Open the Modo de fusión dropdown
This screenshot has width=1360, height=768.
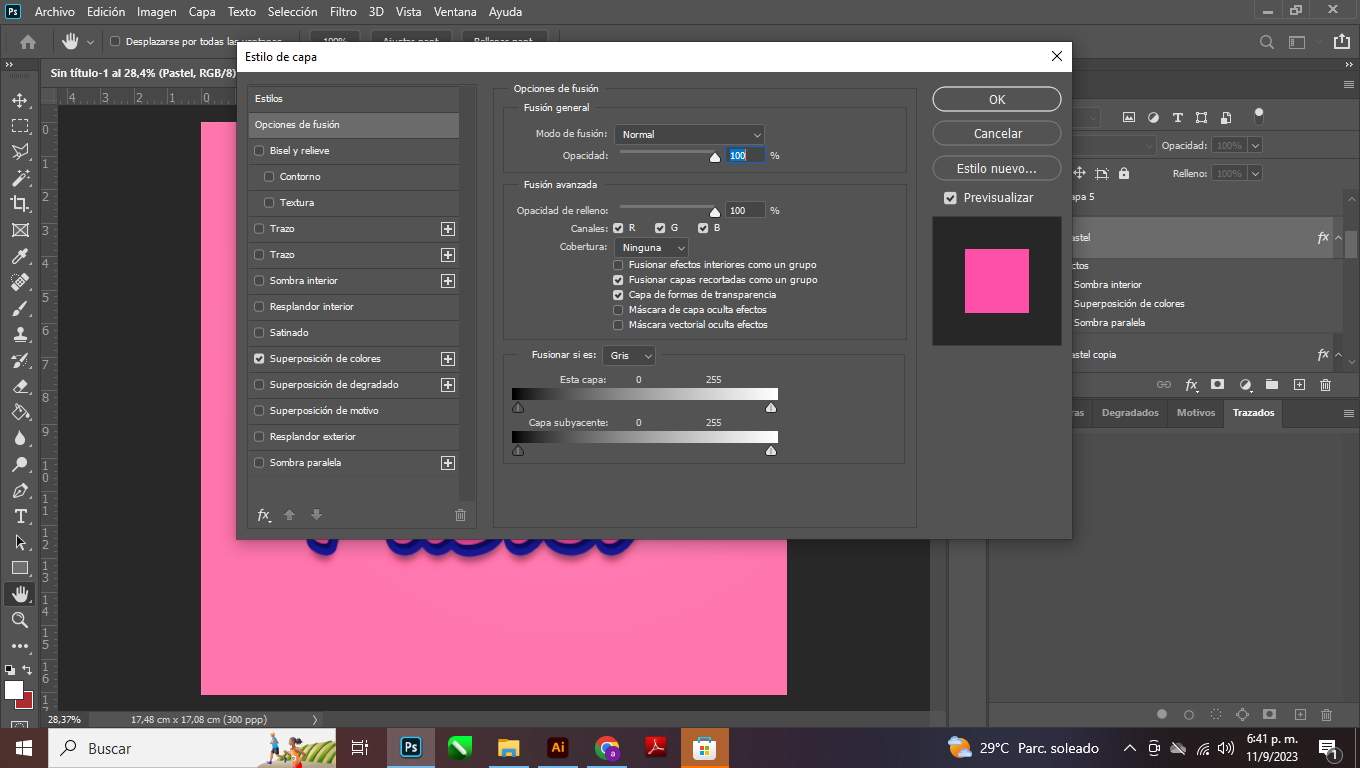point(690,134)
